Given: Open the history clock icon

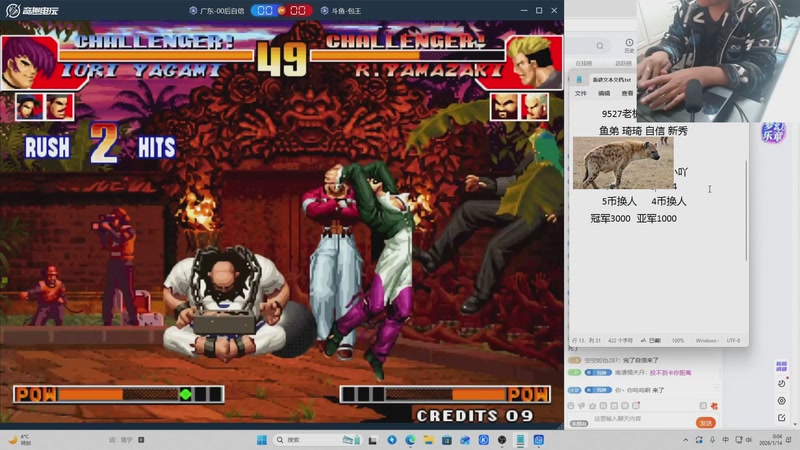Looking at the screenshot, I should [x=629, y=45].
